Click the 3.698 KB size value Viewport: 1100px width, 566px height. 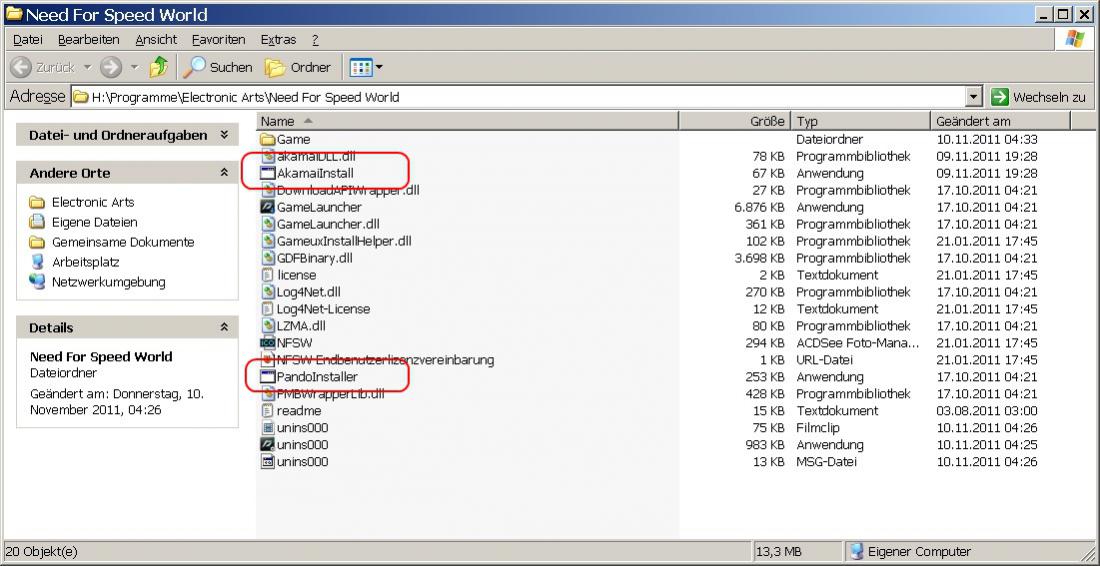(759, 258)
